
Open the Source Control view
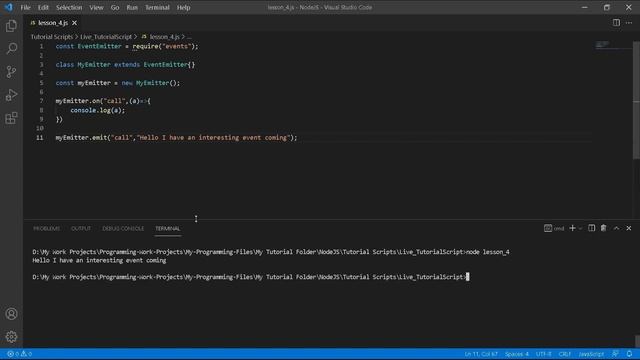pyautogui.click(x=11, y=72)
